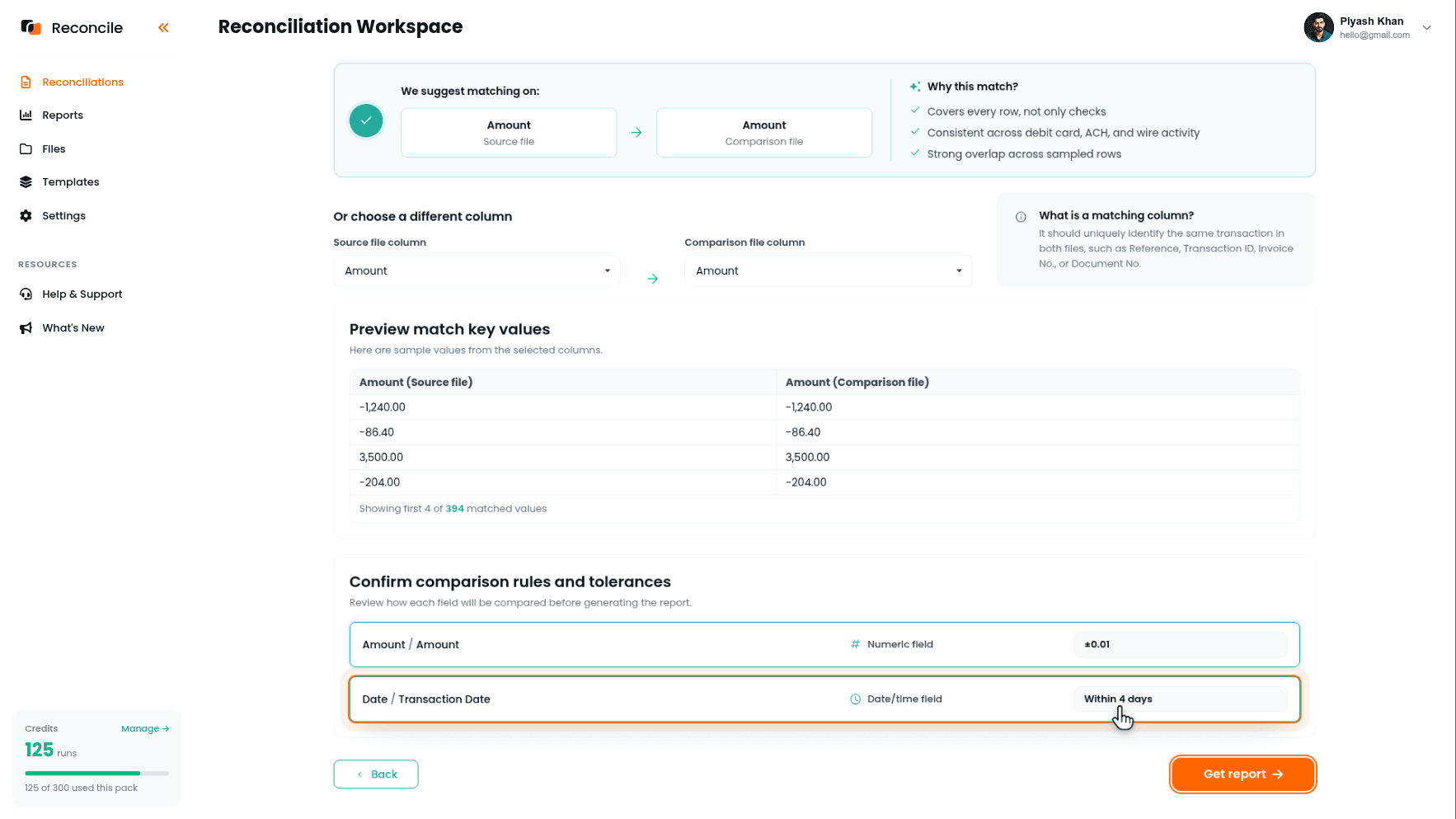Viewport: 1456px width, 819px height.
Task: Click the What's New megaphone icon
Action: click(x=26, y=328)
